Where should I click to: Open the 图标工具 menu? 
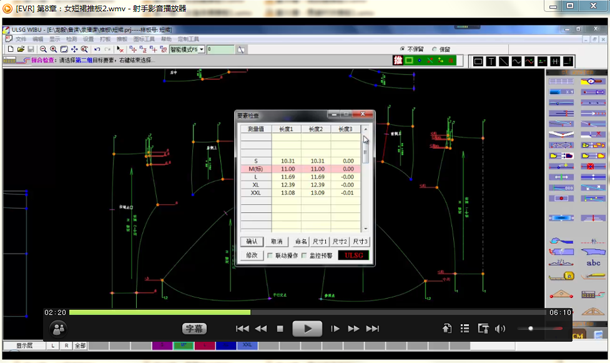[144, 39]
